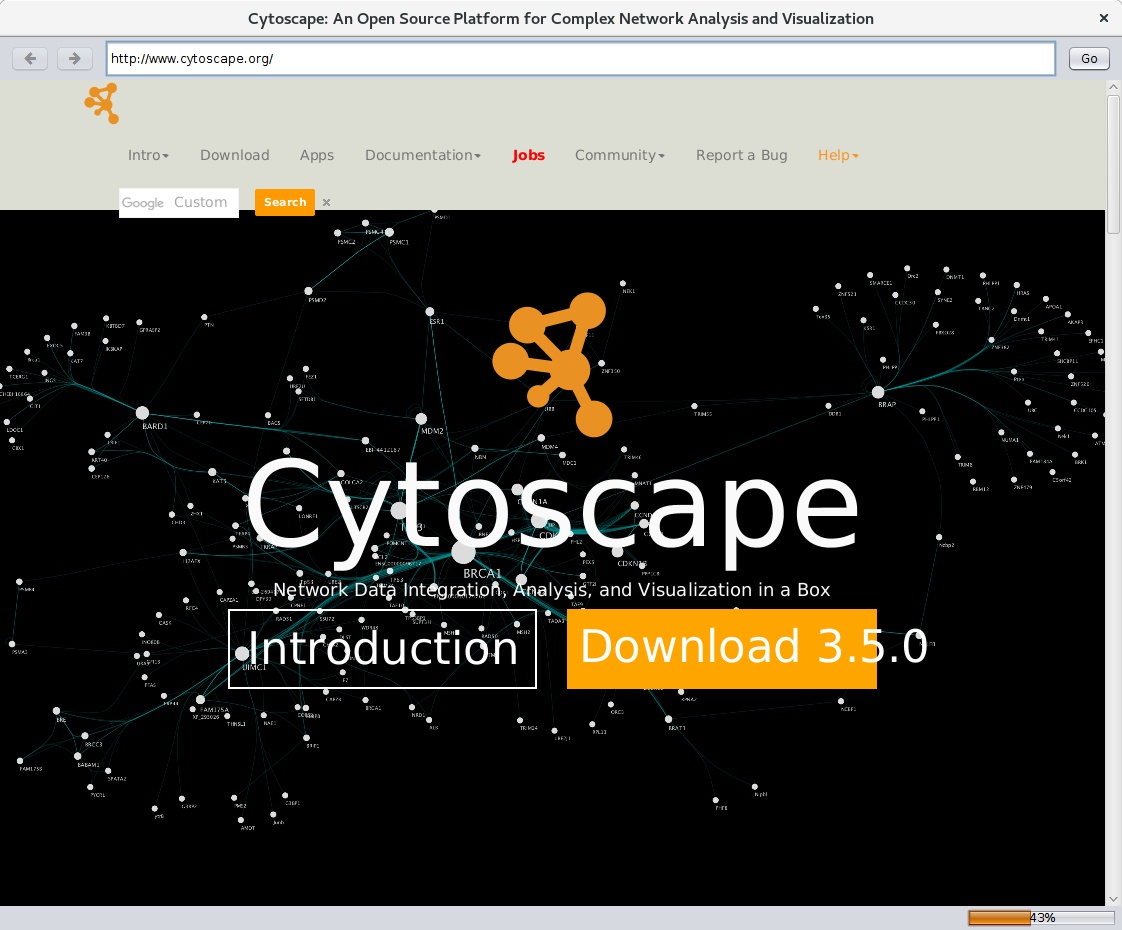Screen dimensions: 1122x930
Task: Focus the Google Custom search field
Action: tap(180, 203)
